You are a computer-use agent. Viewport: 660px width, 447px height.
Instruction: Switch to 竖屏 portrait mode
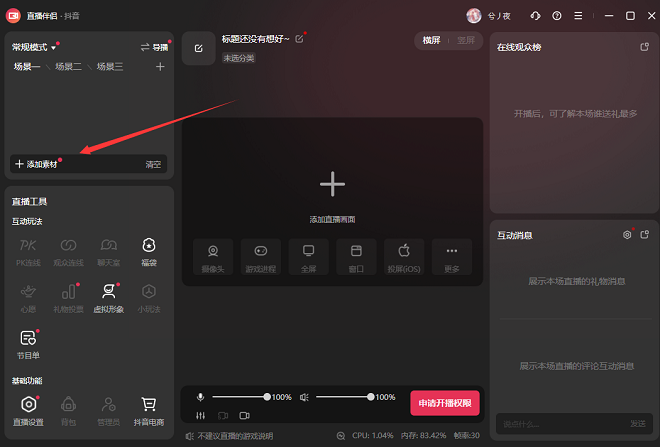click(x=466, y=40)
